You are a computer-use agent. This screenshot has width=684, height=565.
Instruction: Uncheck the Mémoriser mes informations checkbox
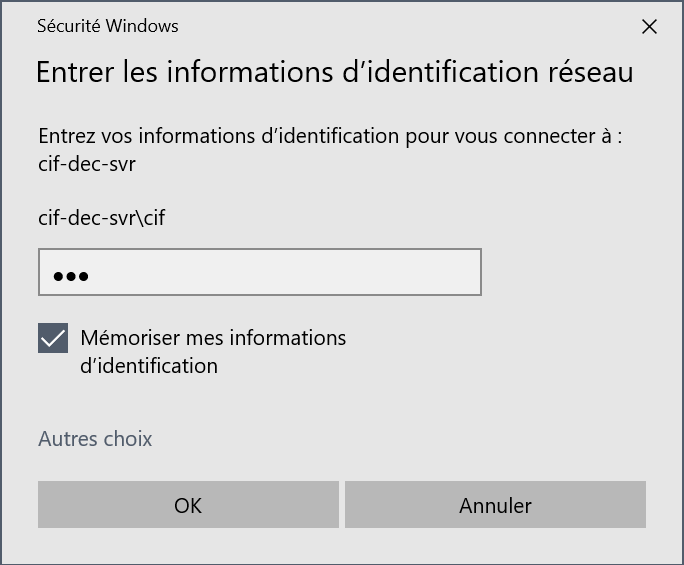point(53,339)
